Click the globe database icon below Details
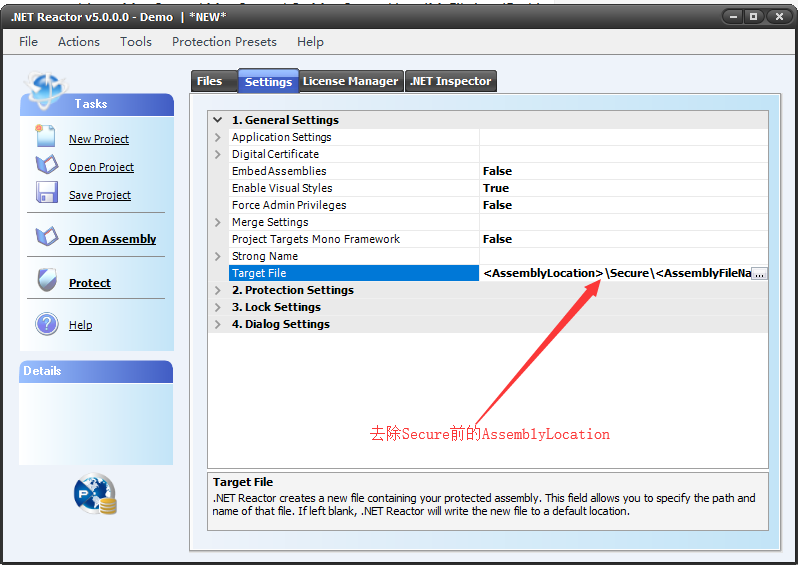Viewport: 798px width, 565px height. point(95,494)
